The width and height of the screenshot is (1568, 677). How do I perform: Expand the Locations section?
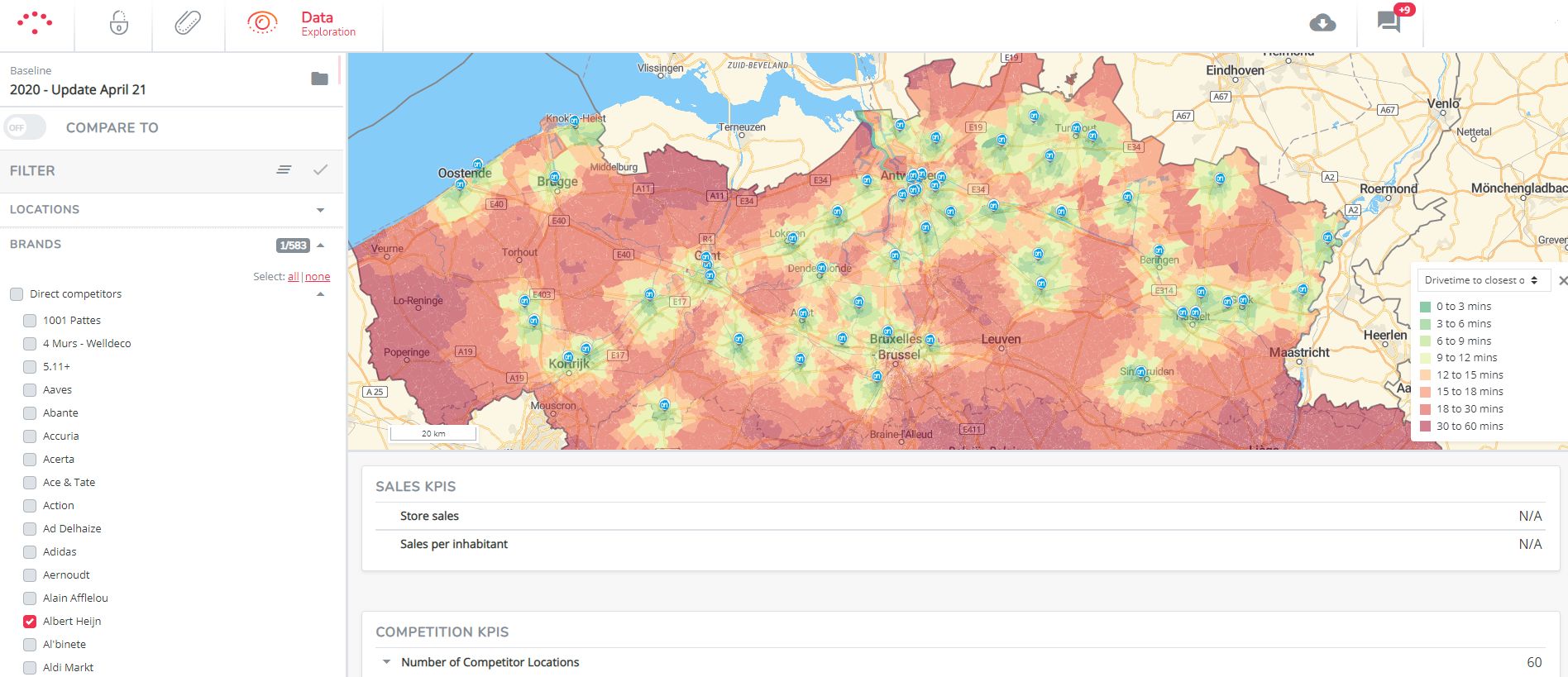(x=320, y=210)
